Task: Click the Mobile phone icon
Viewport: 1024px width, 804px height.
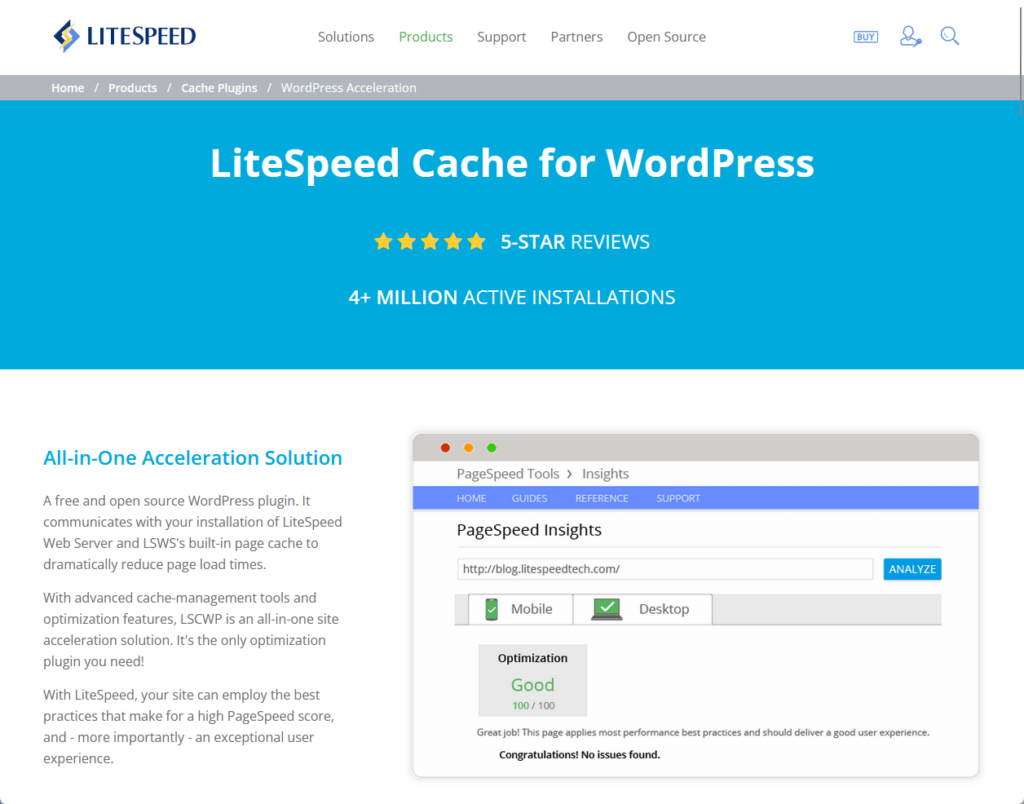Action: [492, 609]
